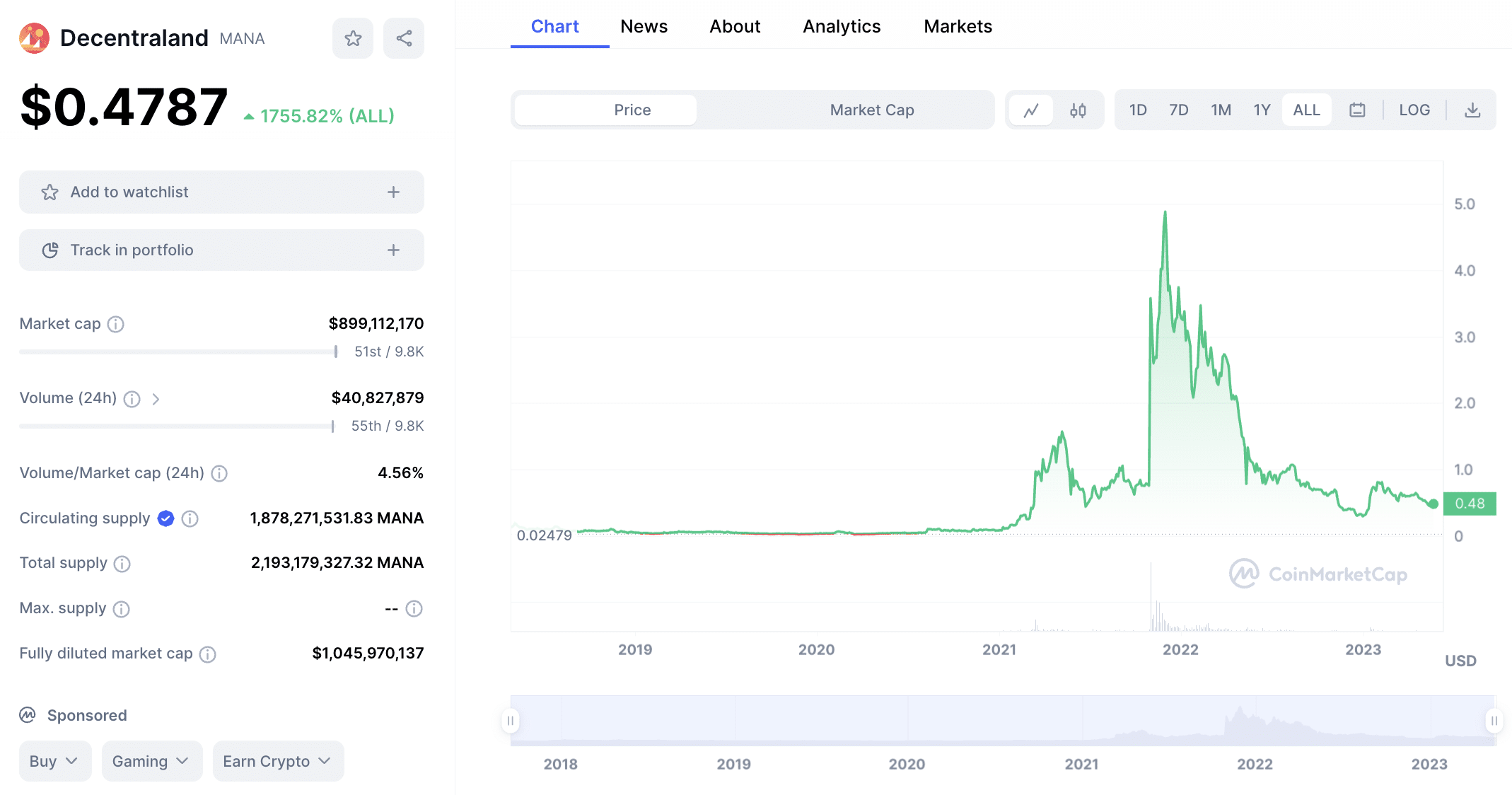Click Track in portfolio button

tap(221, 250)
